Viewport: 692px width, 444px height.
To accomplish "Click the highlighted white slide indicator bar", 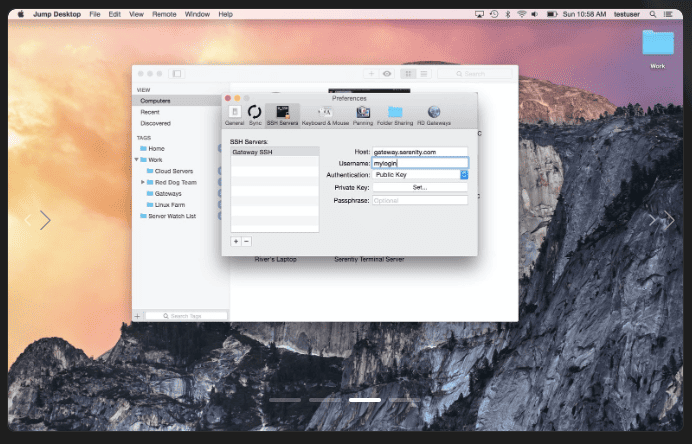I will (x=365, y=400).
